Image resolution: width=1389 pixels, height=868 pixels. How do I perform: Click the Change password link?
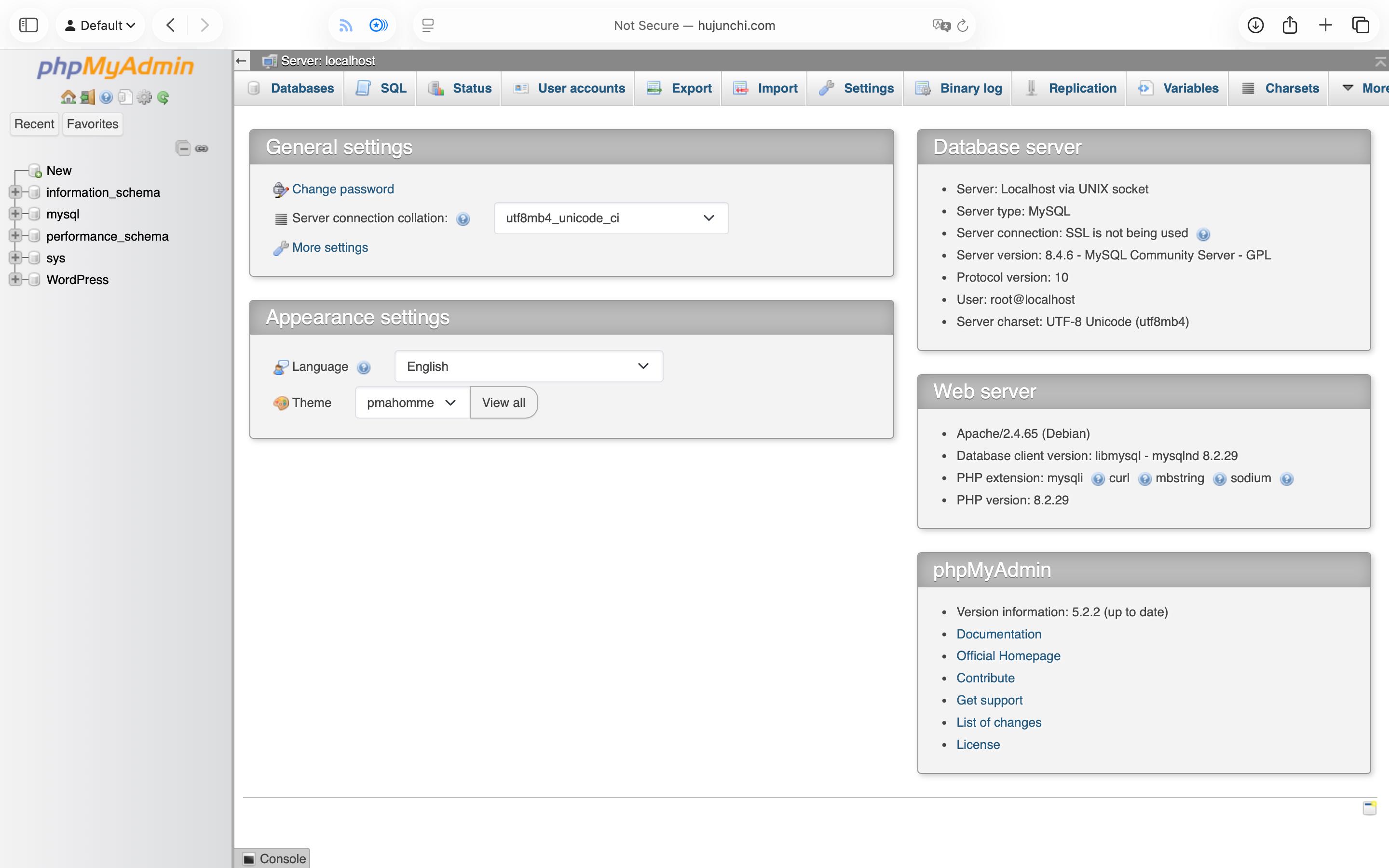[342, 189]
